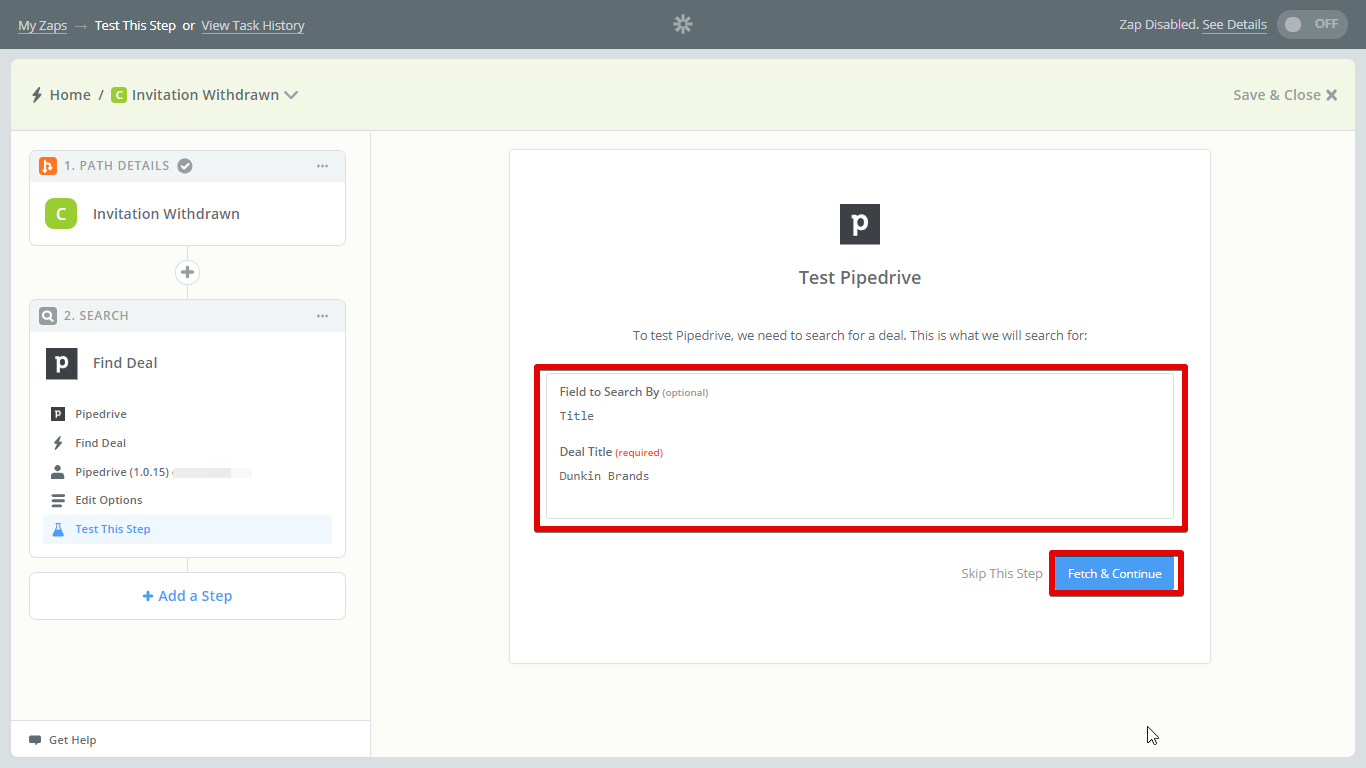Click the plus button between steps
This screenshot has width=1366, height=768.
pos(187,272)
